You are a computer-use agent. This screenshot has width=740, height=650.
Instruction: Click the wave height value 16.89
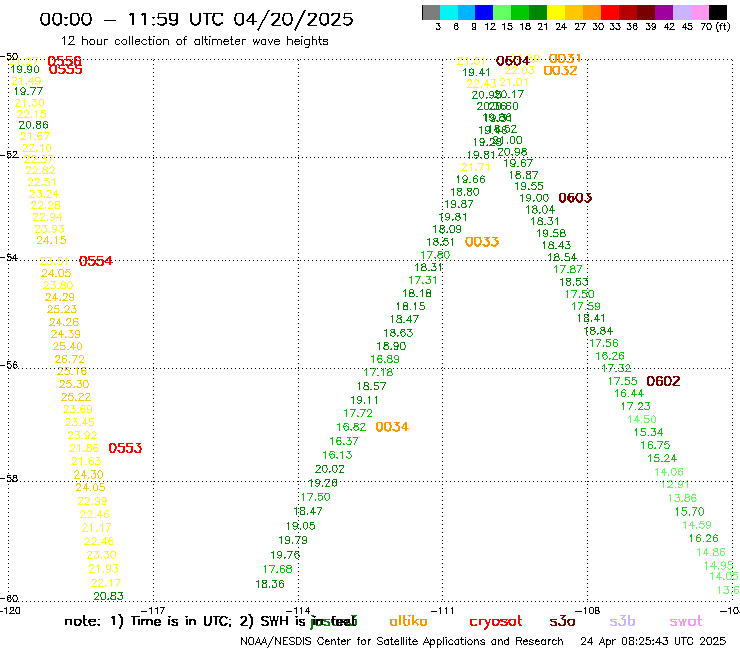[x=385, y=359]
